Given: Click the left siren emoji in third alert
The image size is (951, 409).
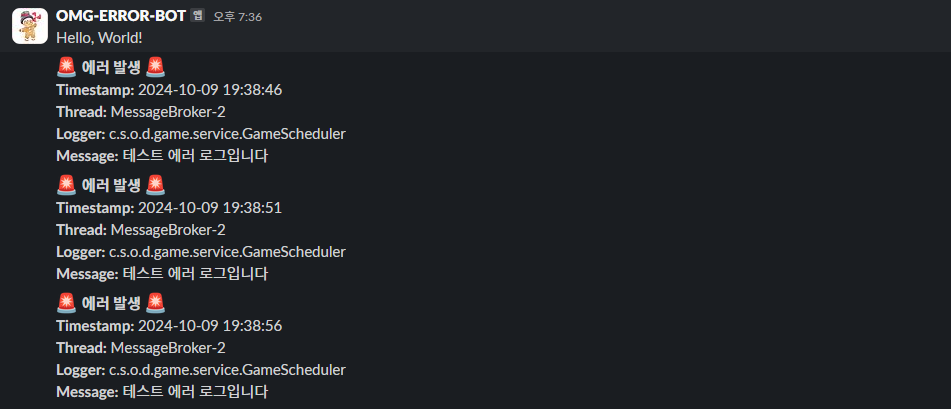Looking at the screenshot, I should tap(66, 303).
